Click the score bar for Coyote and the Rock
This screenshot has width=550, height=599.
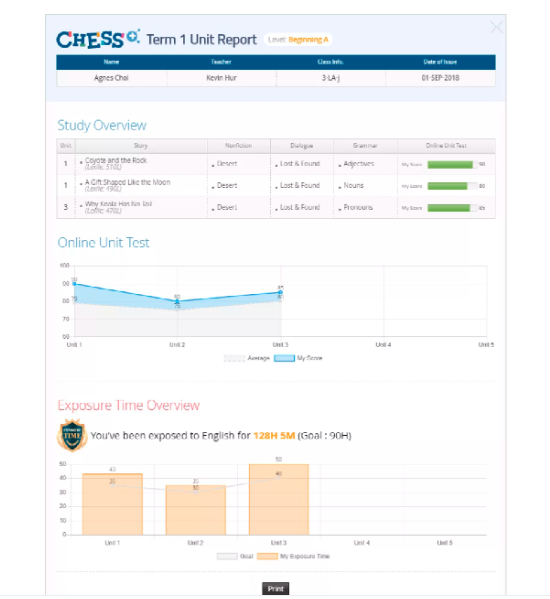click(x=452, y=164)
